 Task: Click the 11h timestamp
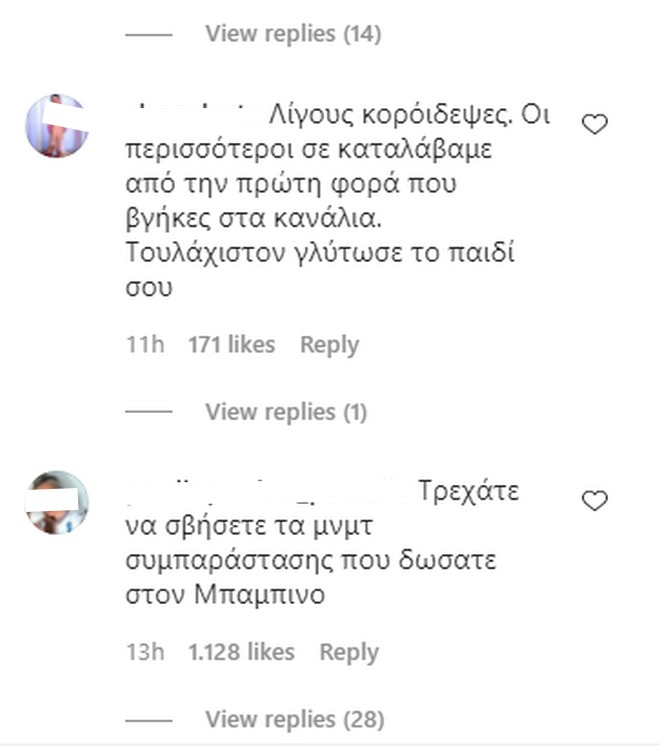click(145, 345)
